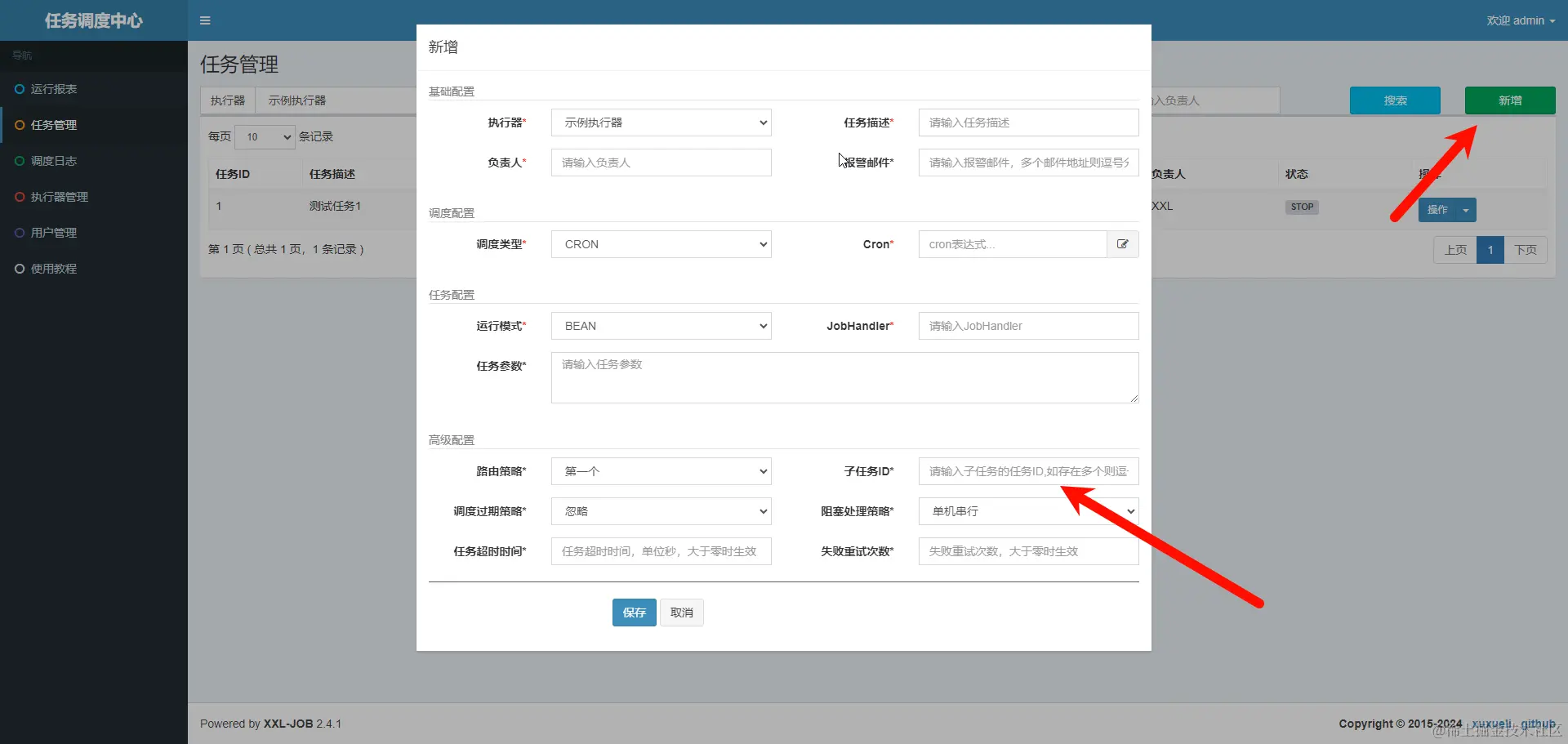Focus the 任务描述 input field

1029,123
